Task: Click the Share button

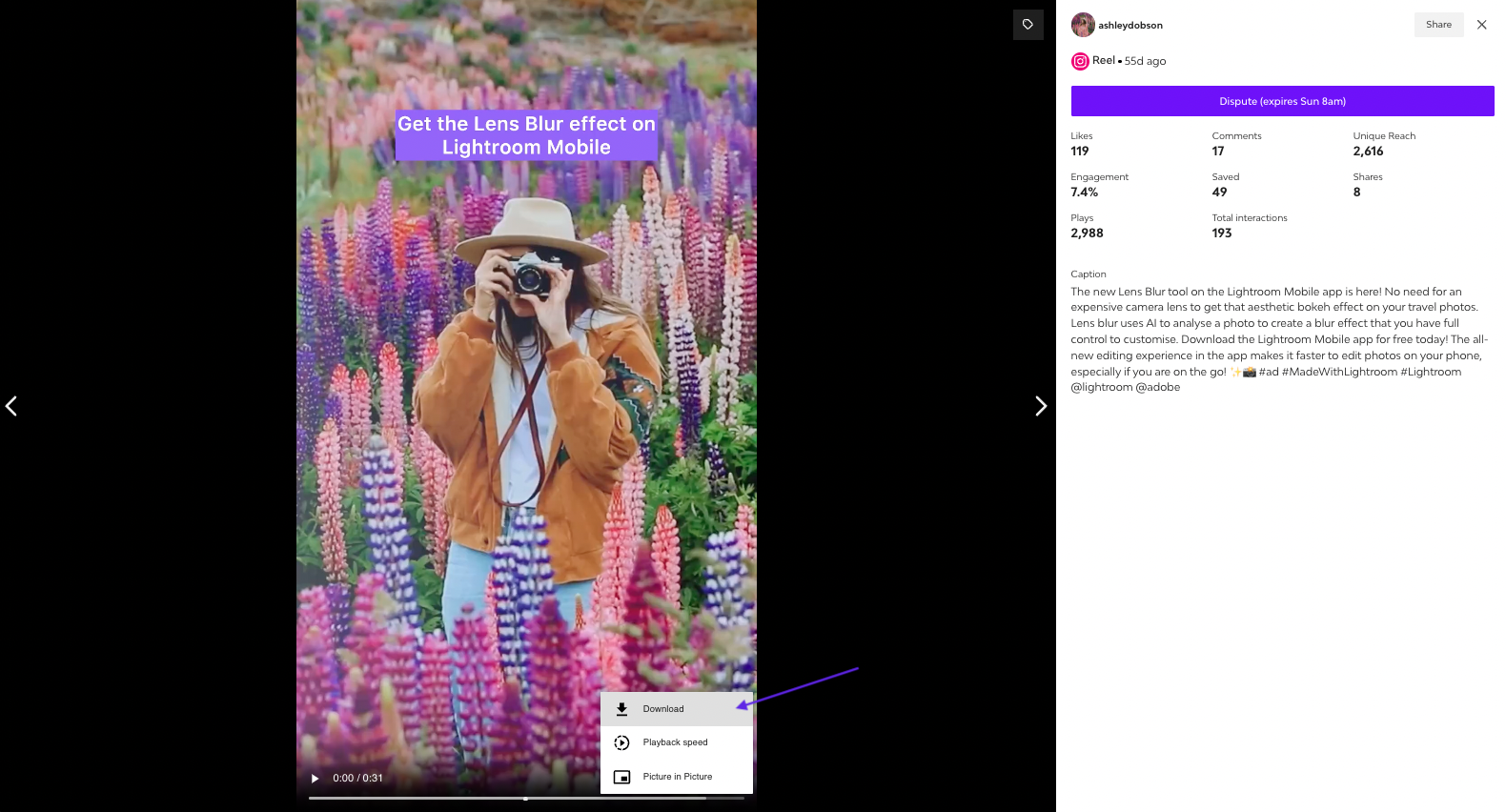Action: 1438,25
